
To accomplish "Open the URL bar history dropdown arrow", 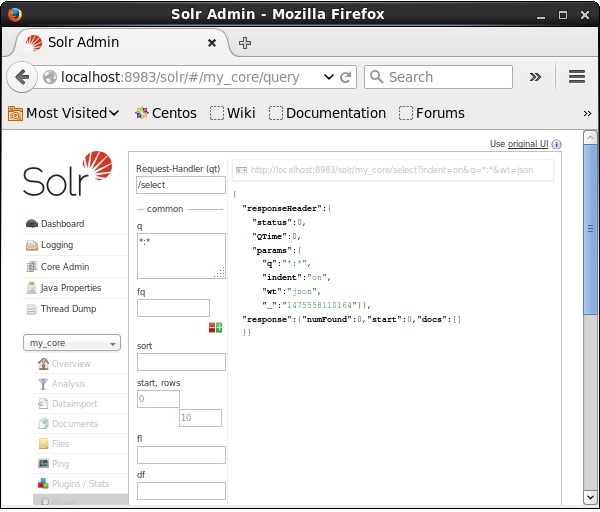I will click(x=328, y=77).
